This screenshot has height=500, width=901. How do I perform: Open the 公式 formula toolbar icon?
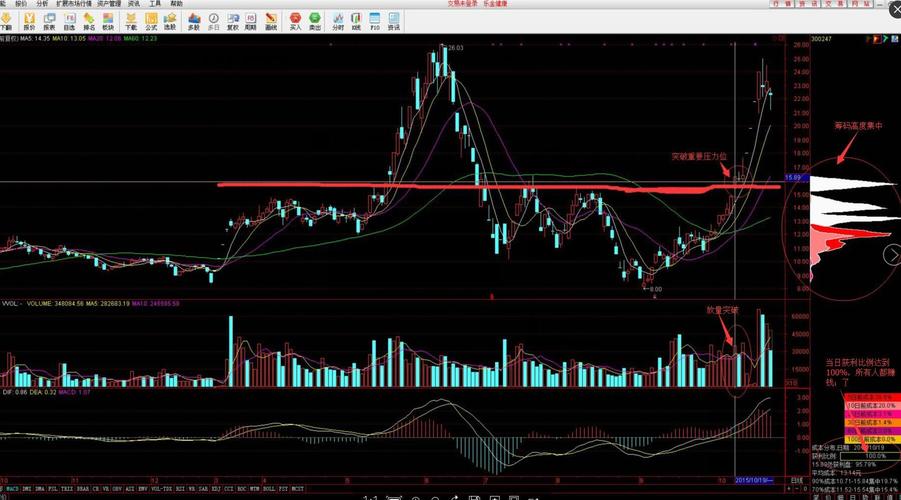point(151,22)
